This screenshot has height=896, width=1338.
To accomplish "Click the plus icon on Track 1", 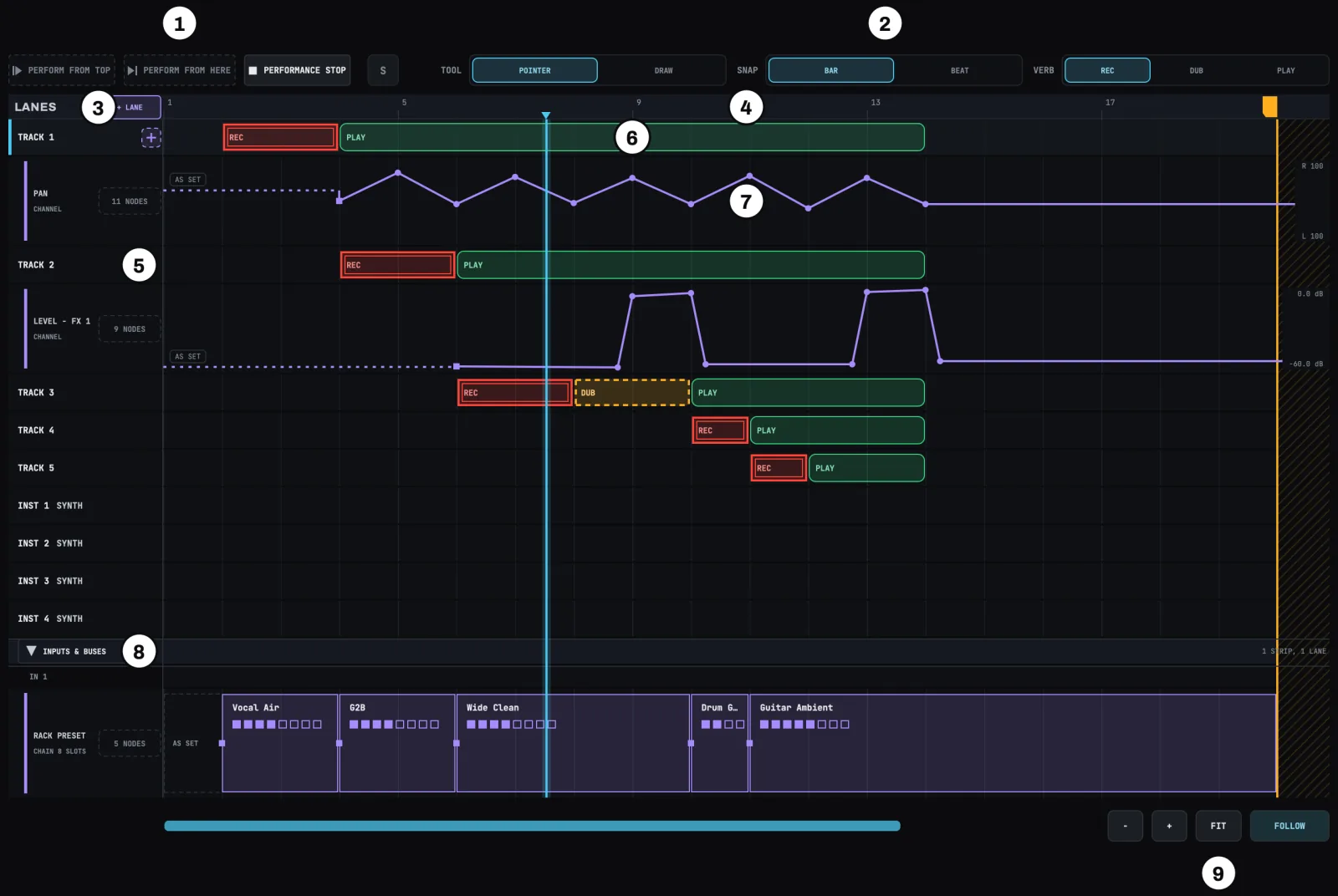I will (x=151, y=137).
